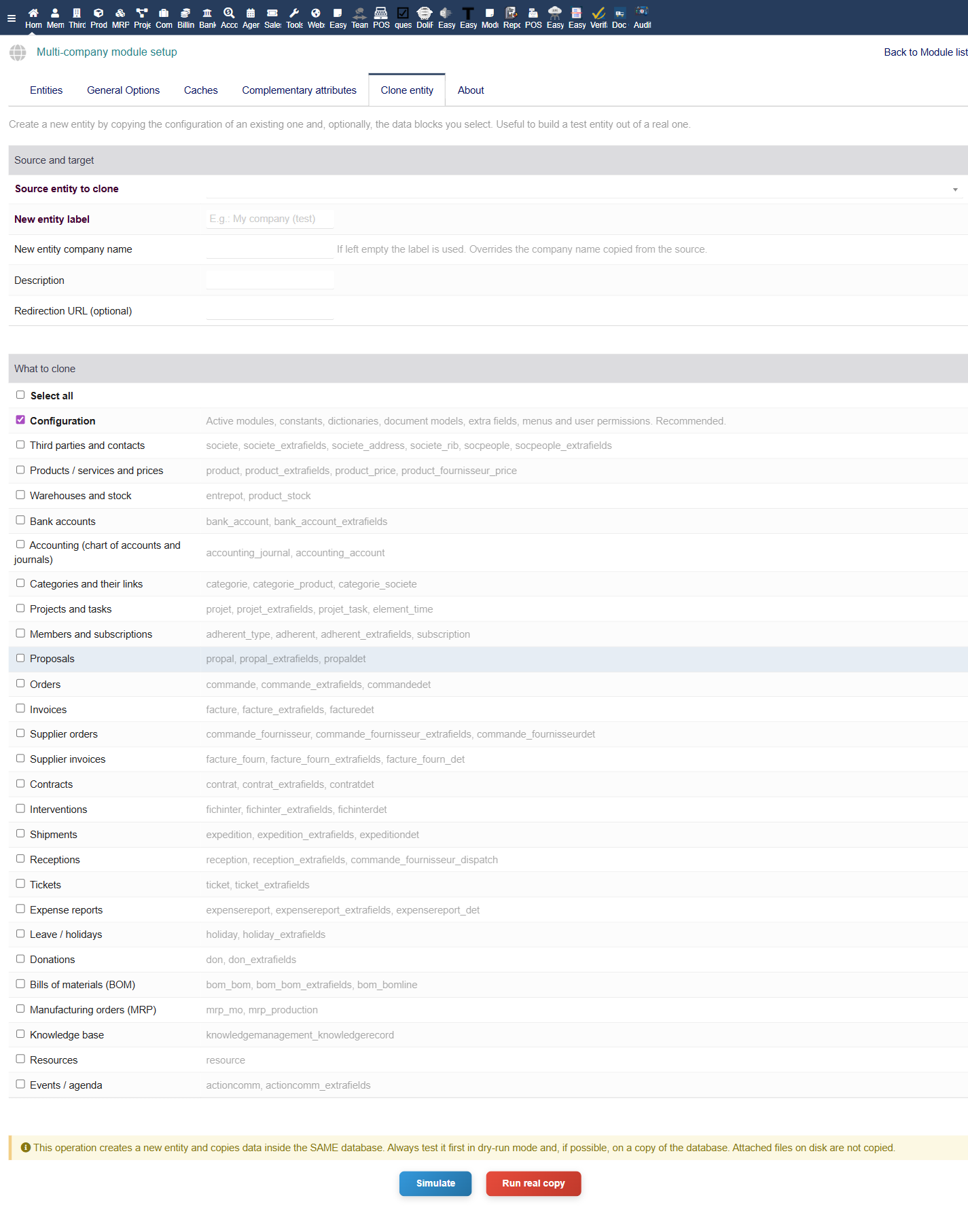Expand the Source entity to clone dropdown
Screen dimensions: 968x1232
click(585, 189)
